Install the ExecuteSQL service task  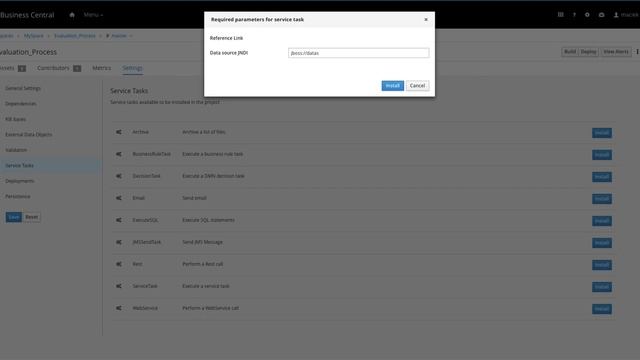602,221
